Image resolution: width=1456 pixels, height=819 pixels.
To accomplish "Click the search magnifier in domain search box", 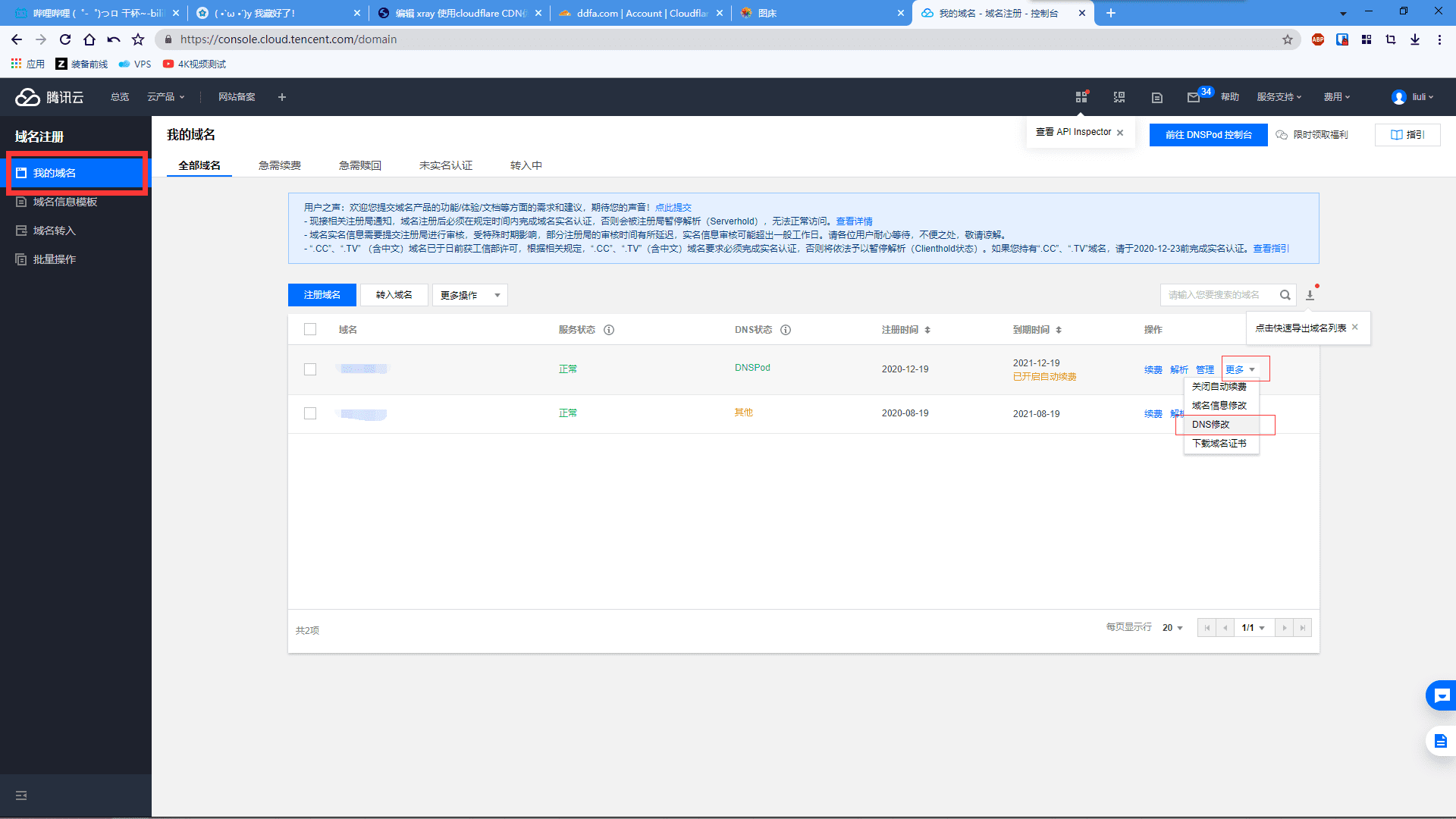I will pos(1285,295).
